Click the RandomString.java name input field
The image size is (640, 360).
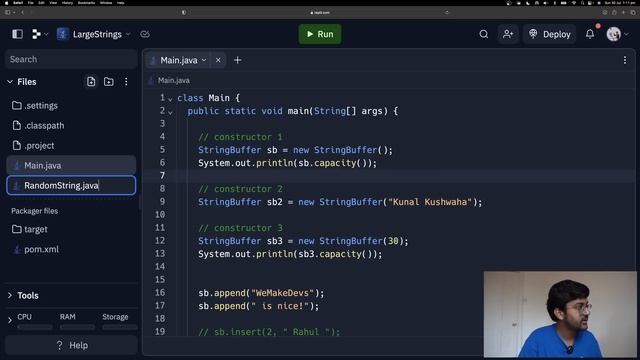71,186
